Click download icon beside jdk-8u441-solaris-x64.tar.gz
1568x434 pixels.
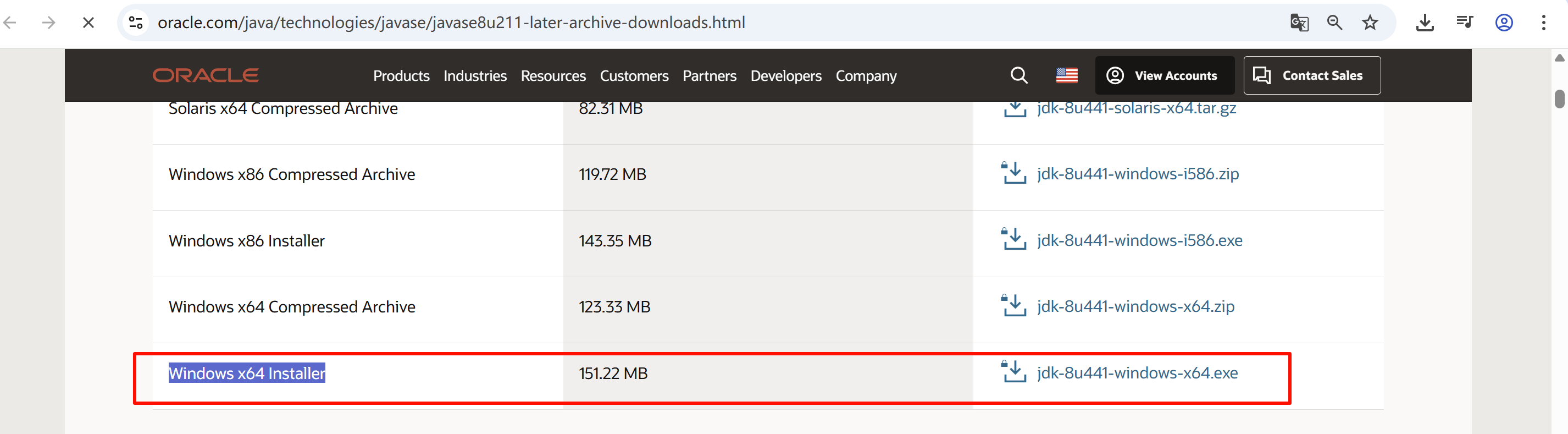tap(1014, 109)
